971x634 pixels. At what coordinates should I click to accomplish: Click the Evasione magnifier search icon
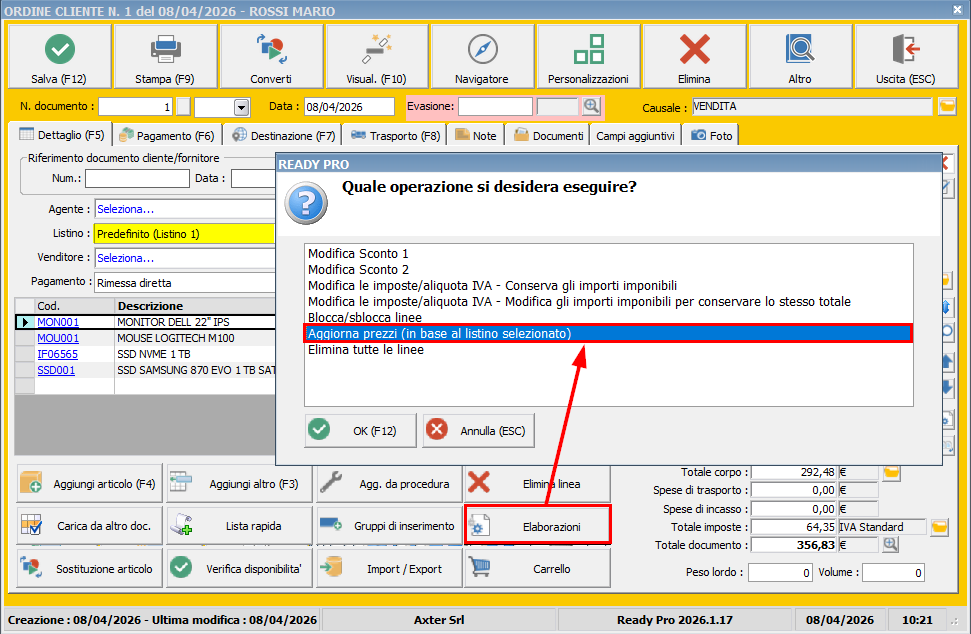click(591, 106)
